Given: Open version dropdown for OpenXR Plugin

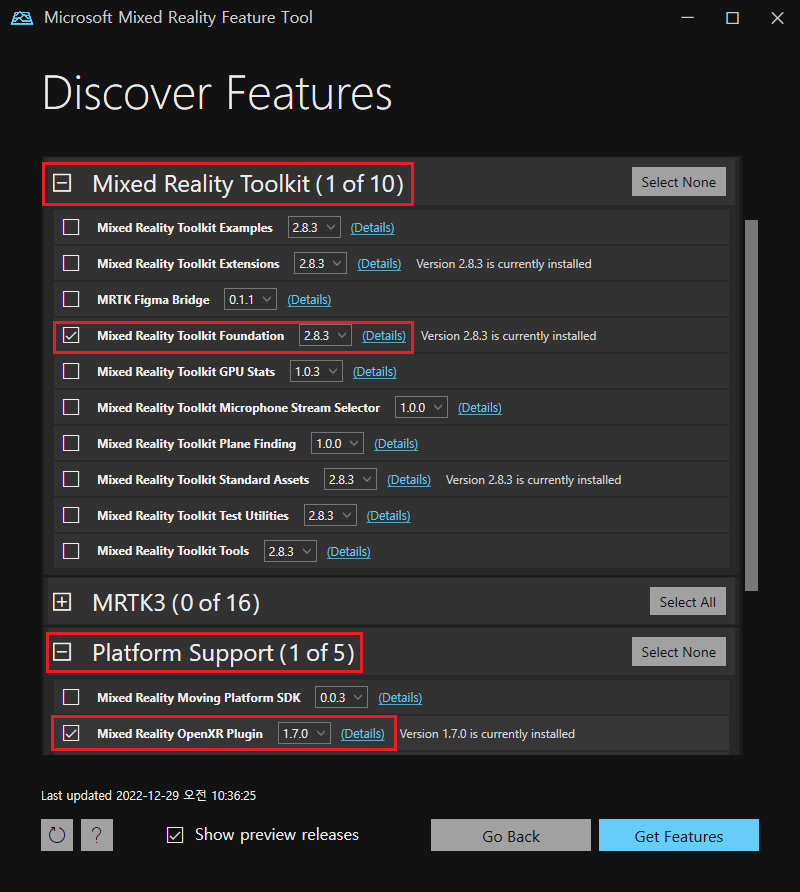Looking at the screenshot, I should [304, 733].
